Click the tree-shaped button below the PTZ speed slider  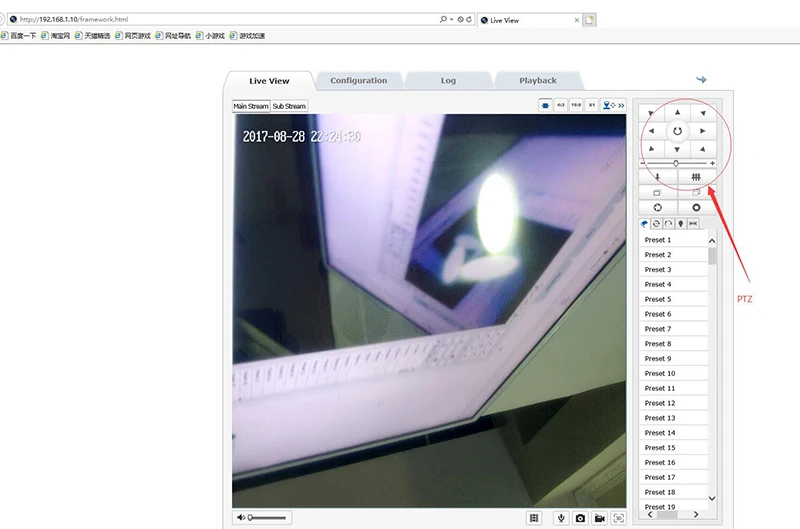[658, 177]
